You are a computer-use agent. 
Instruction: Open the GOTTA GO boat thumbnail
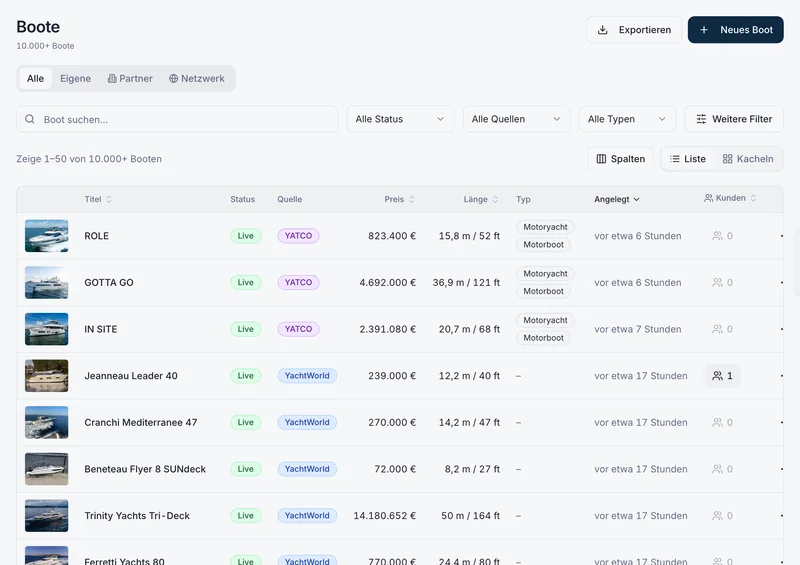(46, 282)
